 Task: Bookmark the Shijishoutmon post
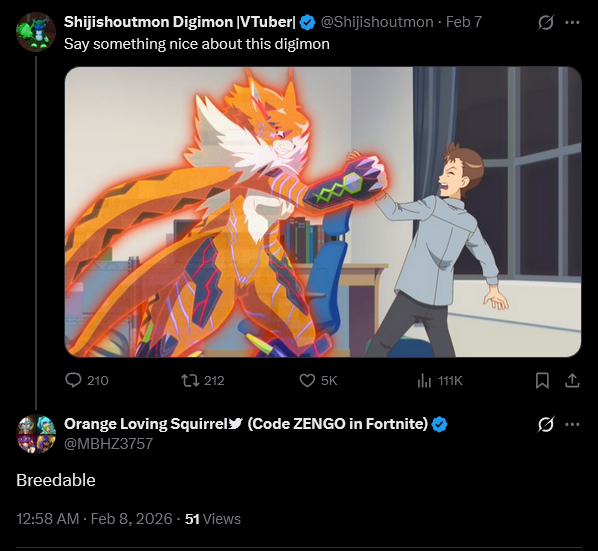tap(542, 380)
